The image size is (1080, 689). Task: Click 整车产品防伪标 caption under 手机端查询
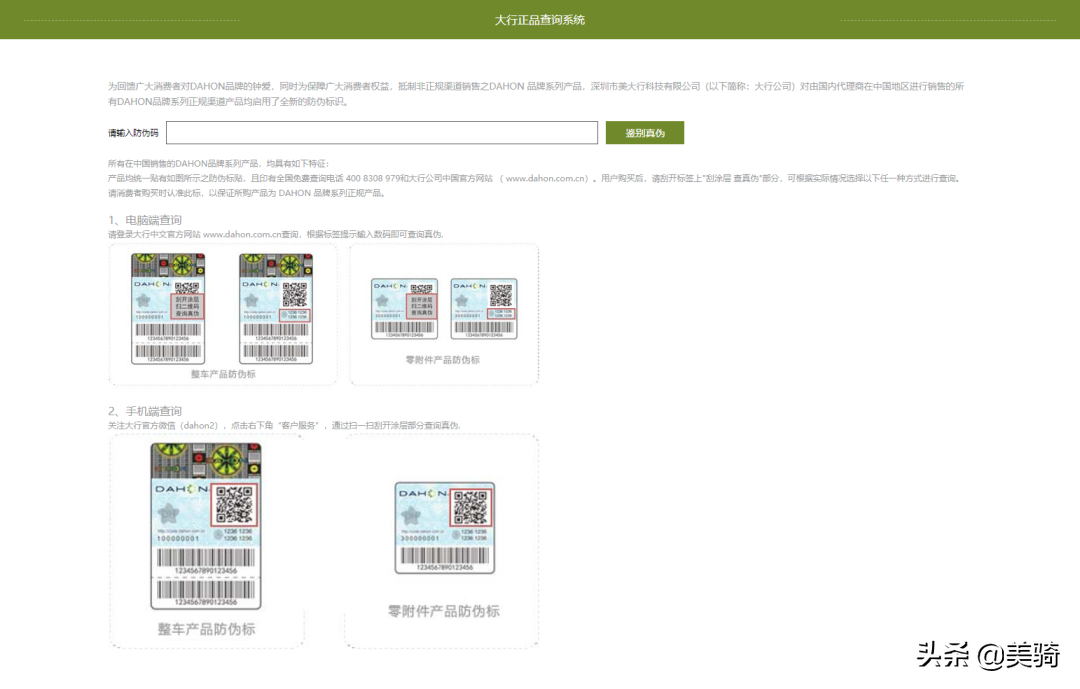[207, 629]
